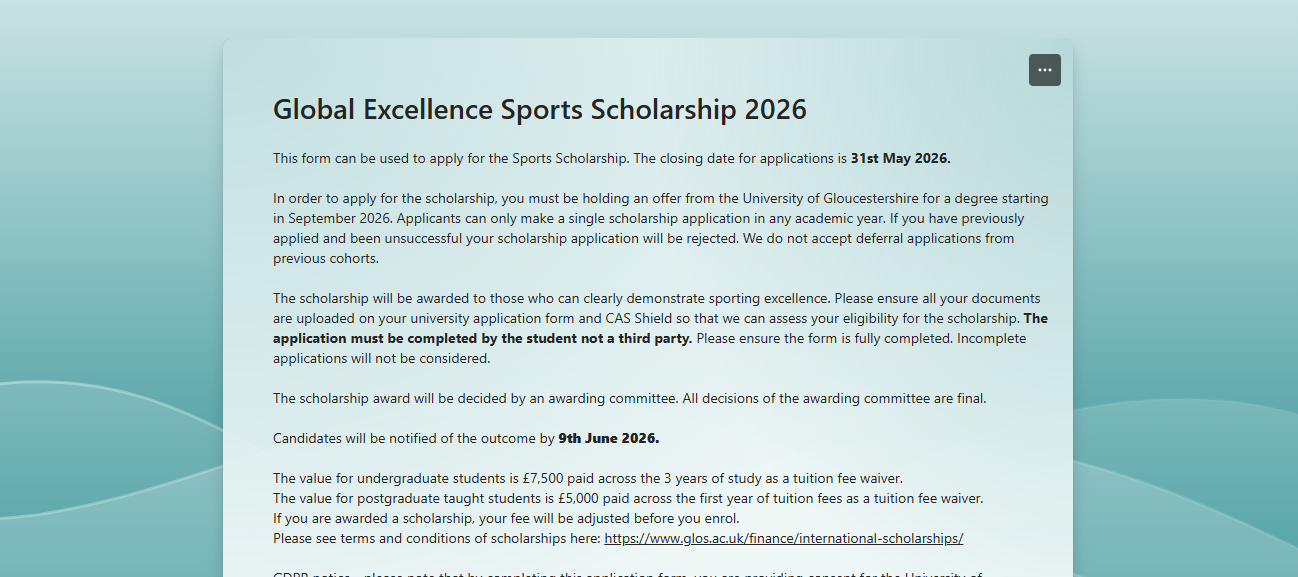Click the bold 31st May 2026 closing date
The height and width of the screenshot is (577, 1298).
(898, 157)
